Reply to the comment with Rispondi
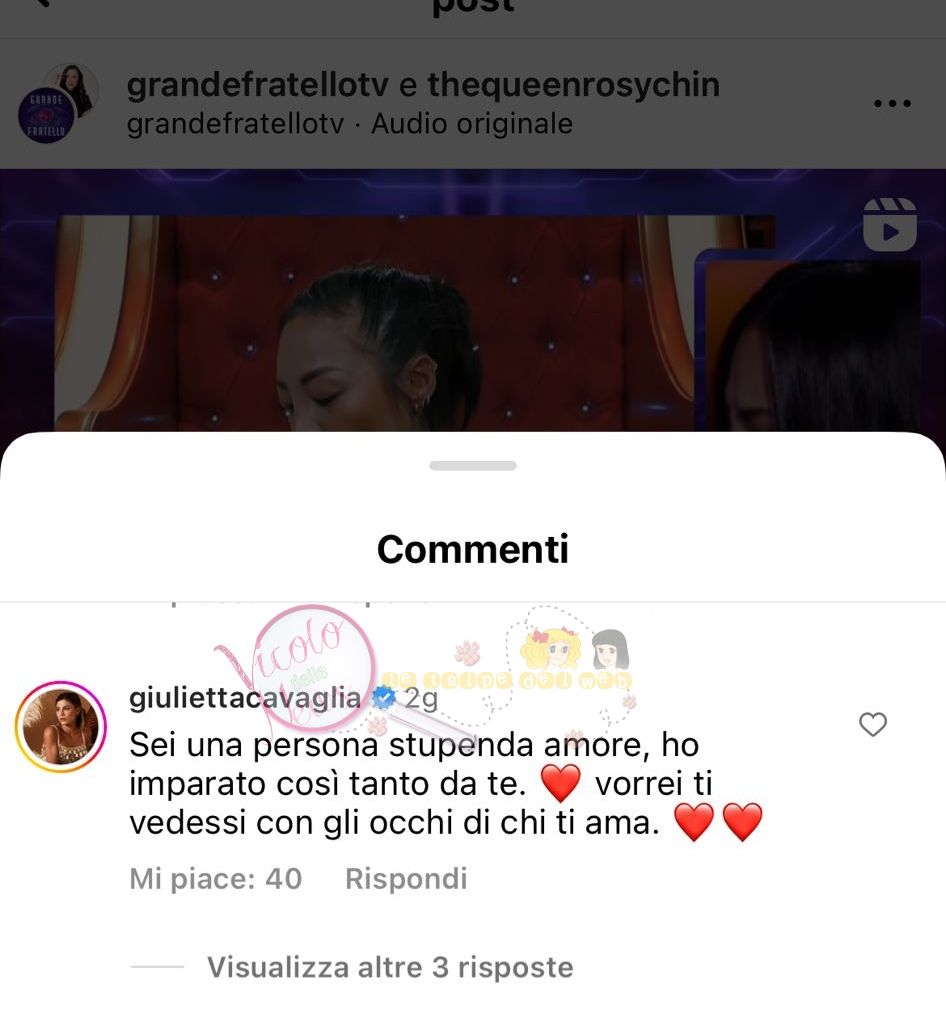This screenshot has height=1028, width=946. (406, 879)
